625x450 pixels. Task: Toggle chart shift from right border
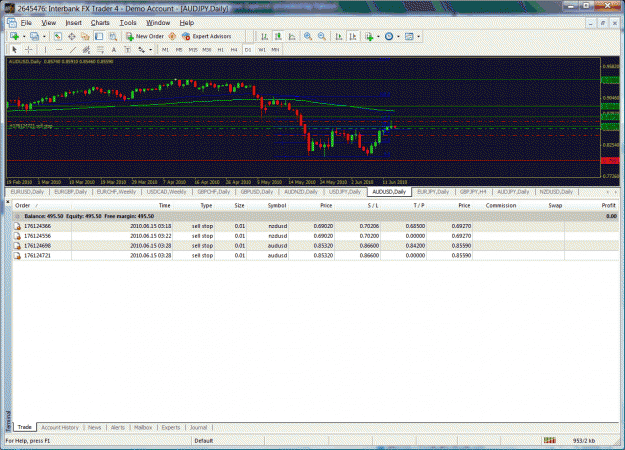click(x=353, y=36)
